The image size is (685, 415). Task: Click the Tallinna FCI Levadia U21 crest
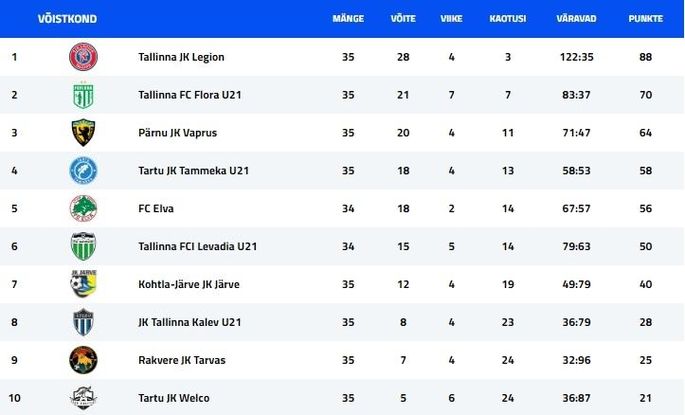tap(83, 246)
